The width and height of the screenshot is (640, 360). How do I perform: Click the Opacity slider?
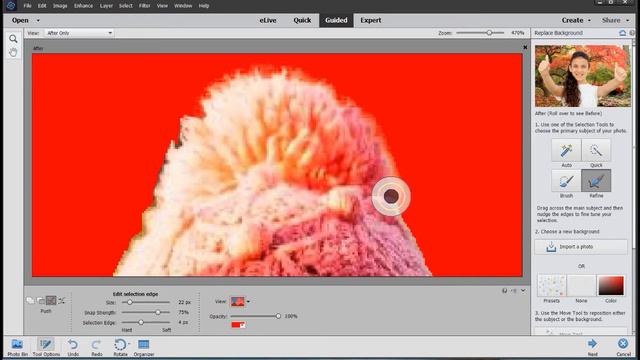[x=256, y=316]
